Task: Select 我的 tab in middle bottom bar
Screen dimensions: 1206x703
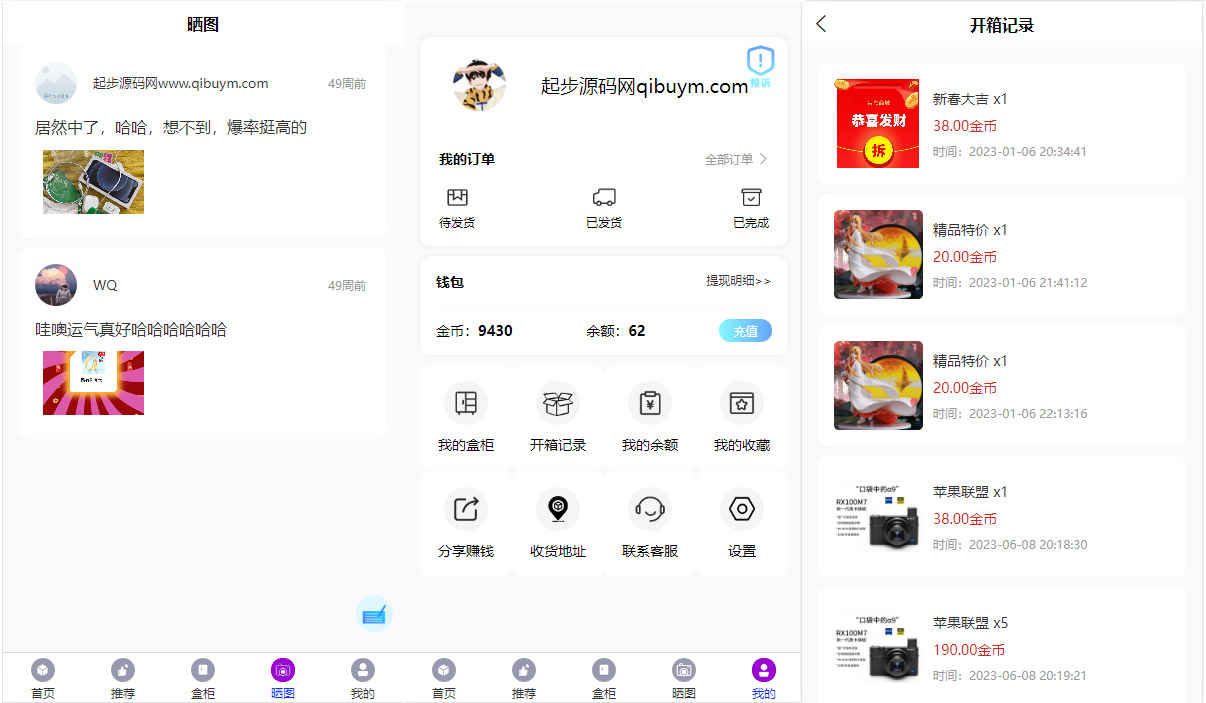Action: click(x=763, y=678)
